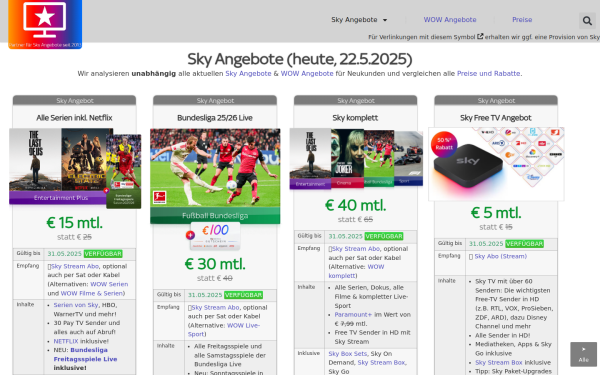Click date 31.05.2025 in Sky komplett card
The width and height of the screenshot is (600, 375).
coord(345,236)
